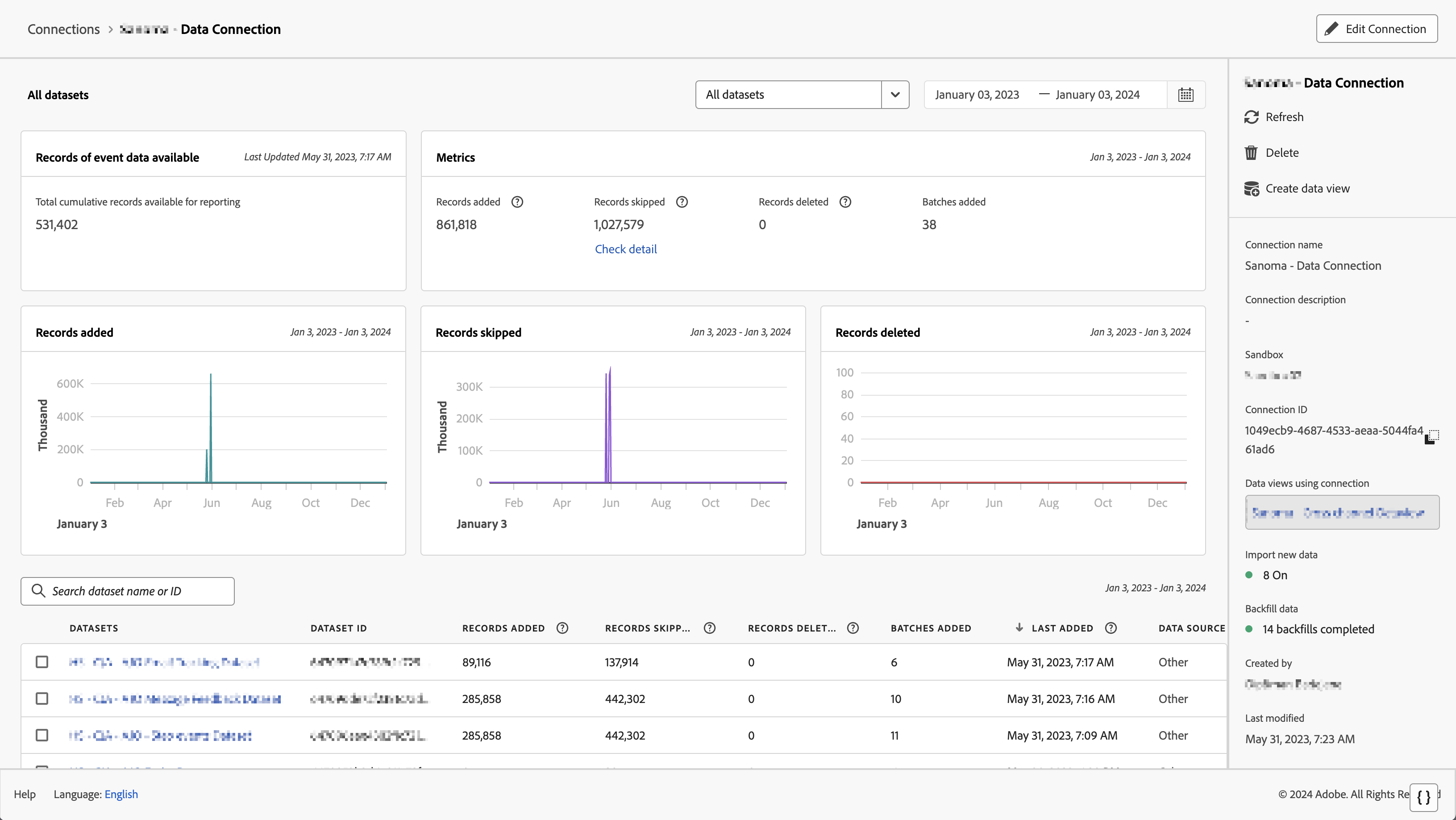Select checkbox for dataset with 89,116 records
This screenshot has height=820, width=1456.
pos(42,661)
